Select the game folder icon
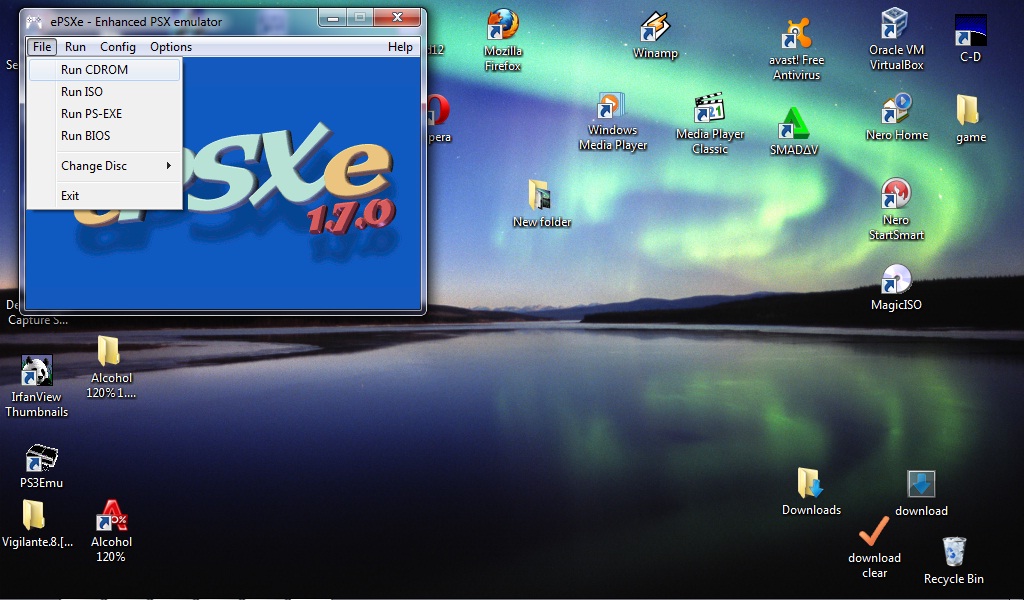This screenshot has width=1024, height=600. (x=970, y=119)
